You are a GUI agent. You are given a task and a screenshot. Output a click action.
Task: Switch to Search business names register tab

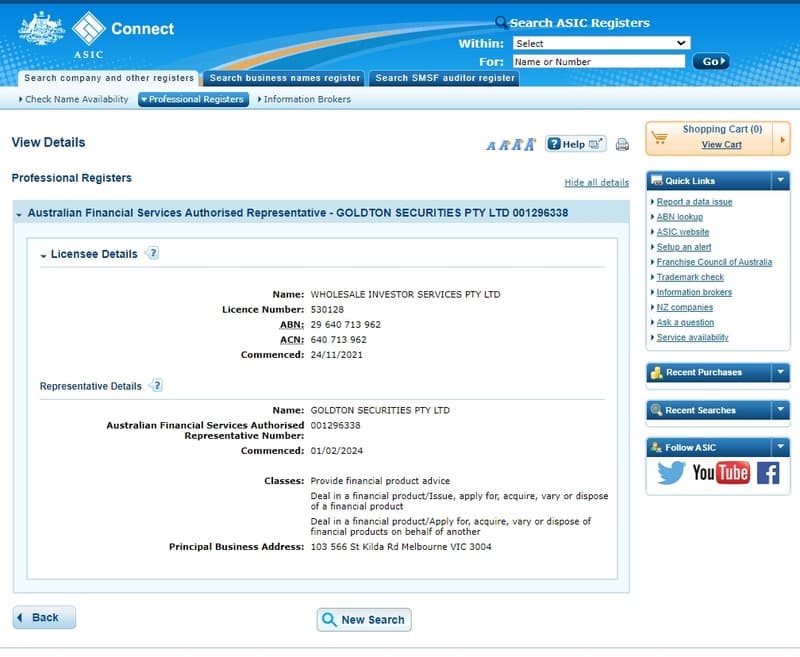pos(284,78)
